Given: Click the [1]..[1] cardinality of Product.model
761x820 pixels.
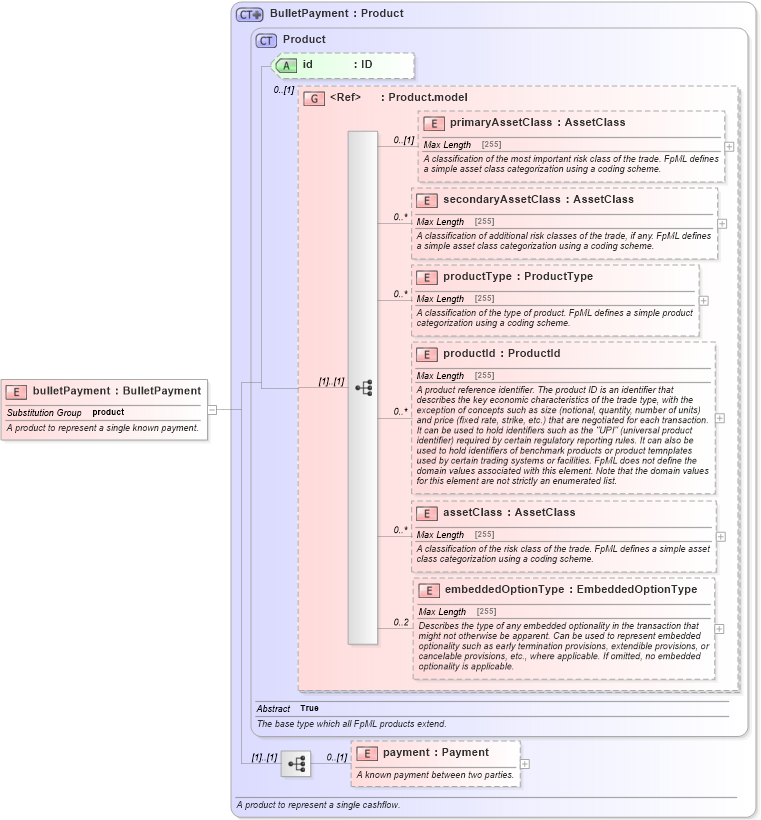Looking at the screenshot, I should pyautogui.click(x=332, y=382).
